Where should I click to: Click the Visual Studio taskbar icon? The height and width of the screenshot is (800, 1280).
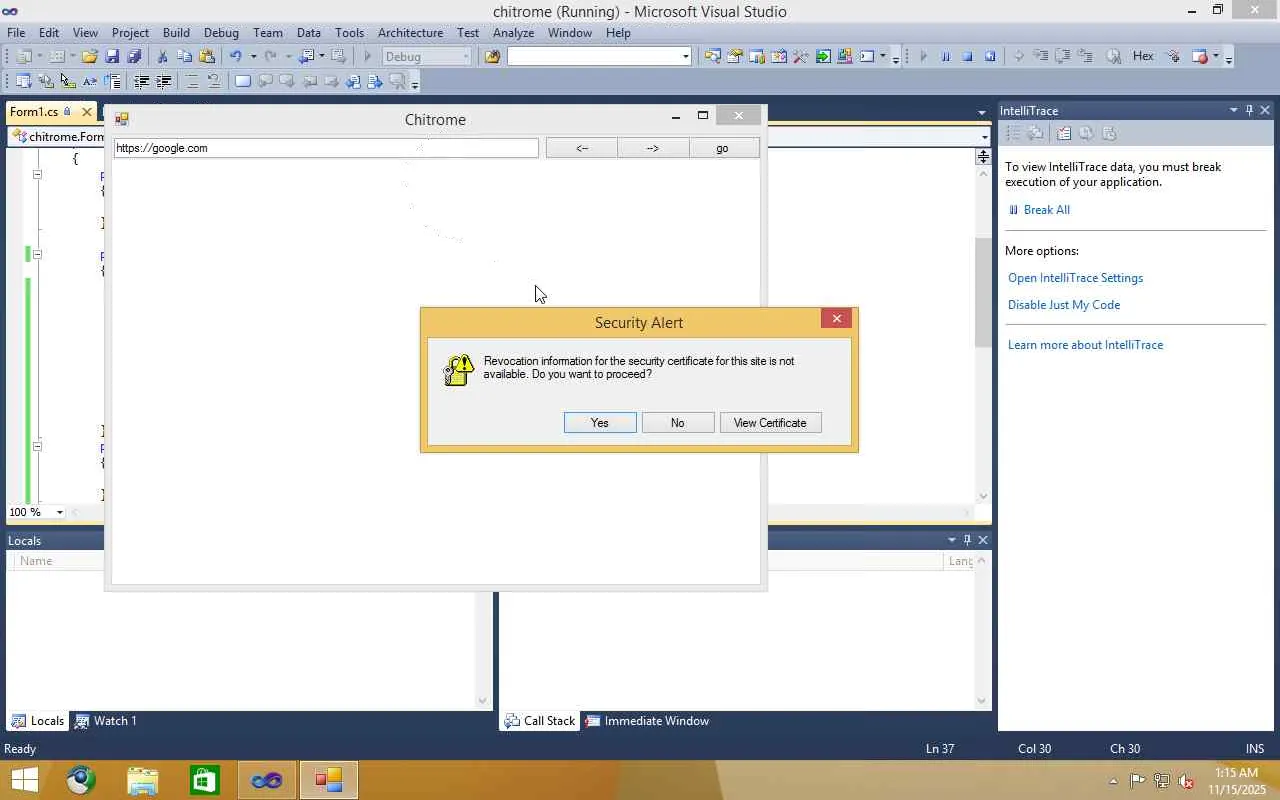coord(267,780)
